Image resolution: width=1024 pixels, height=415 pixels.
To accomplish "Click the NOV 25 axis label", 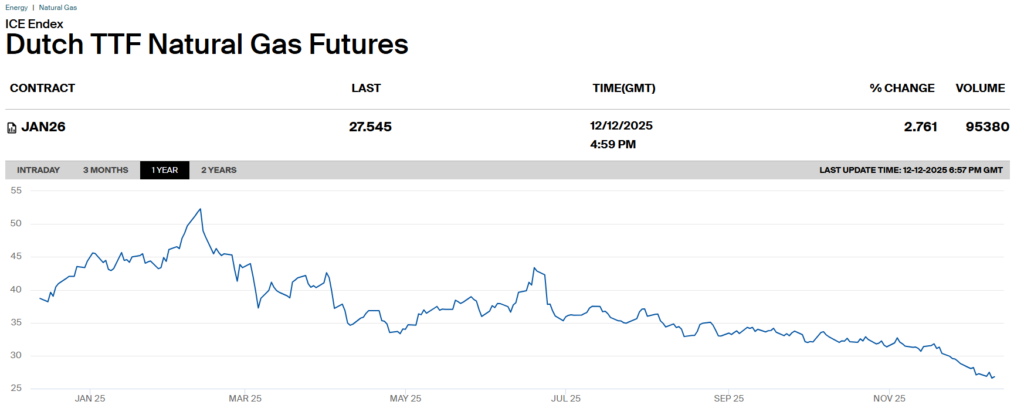I will [889, 399].
